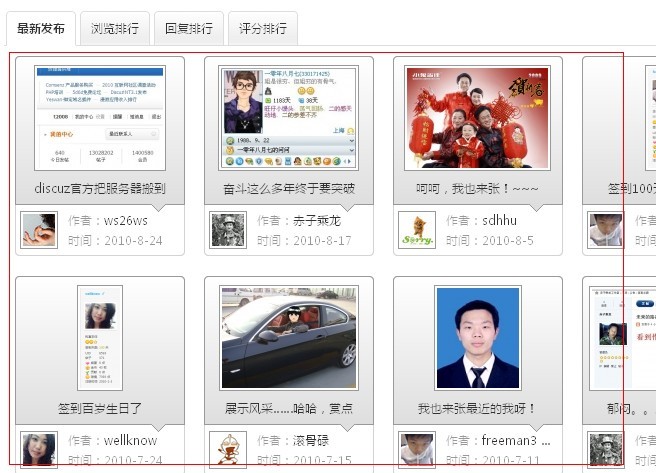656x473 pixels.
Task: Click the Sorry avatar of sdhhu
Action: point(417,230)
